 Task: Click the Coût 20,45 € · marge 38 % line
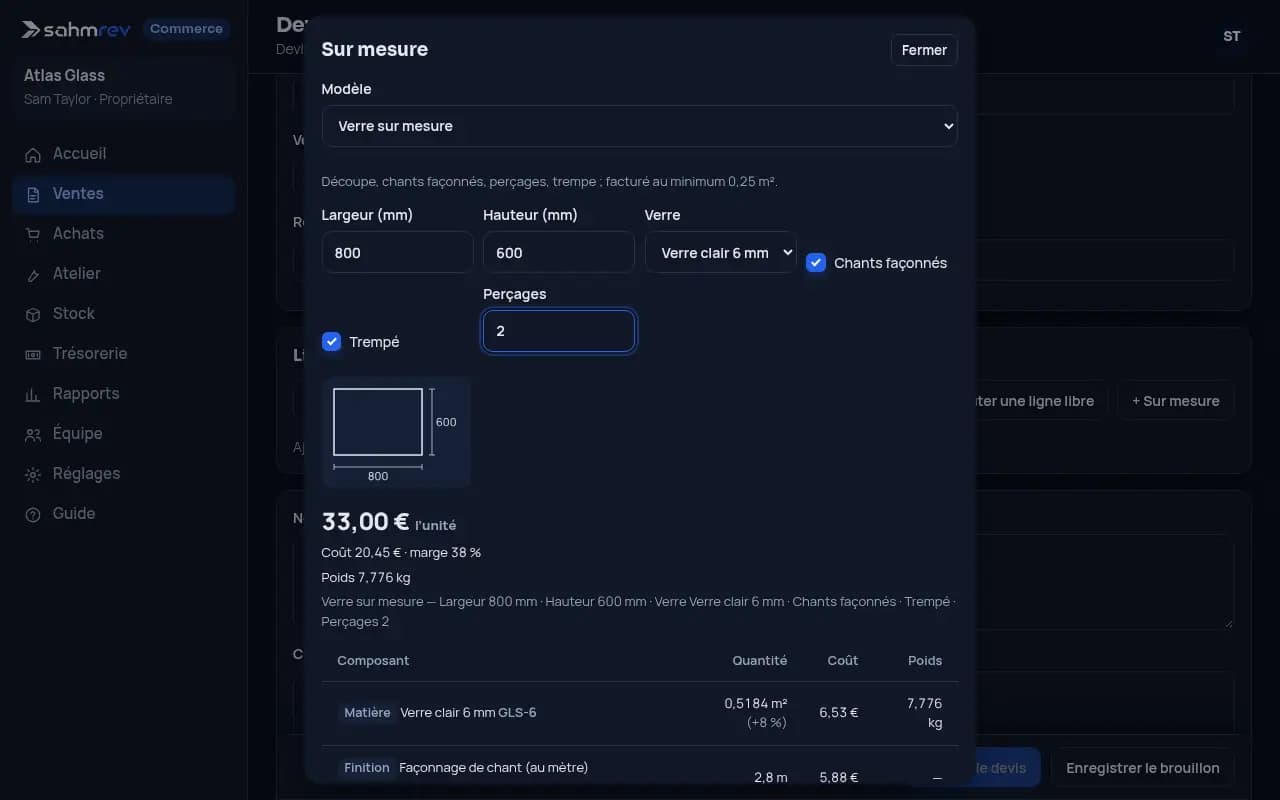tap(401, 552)
